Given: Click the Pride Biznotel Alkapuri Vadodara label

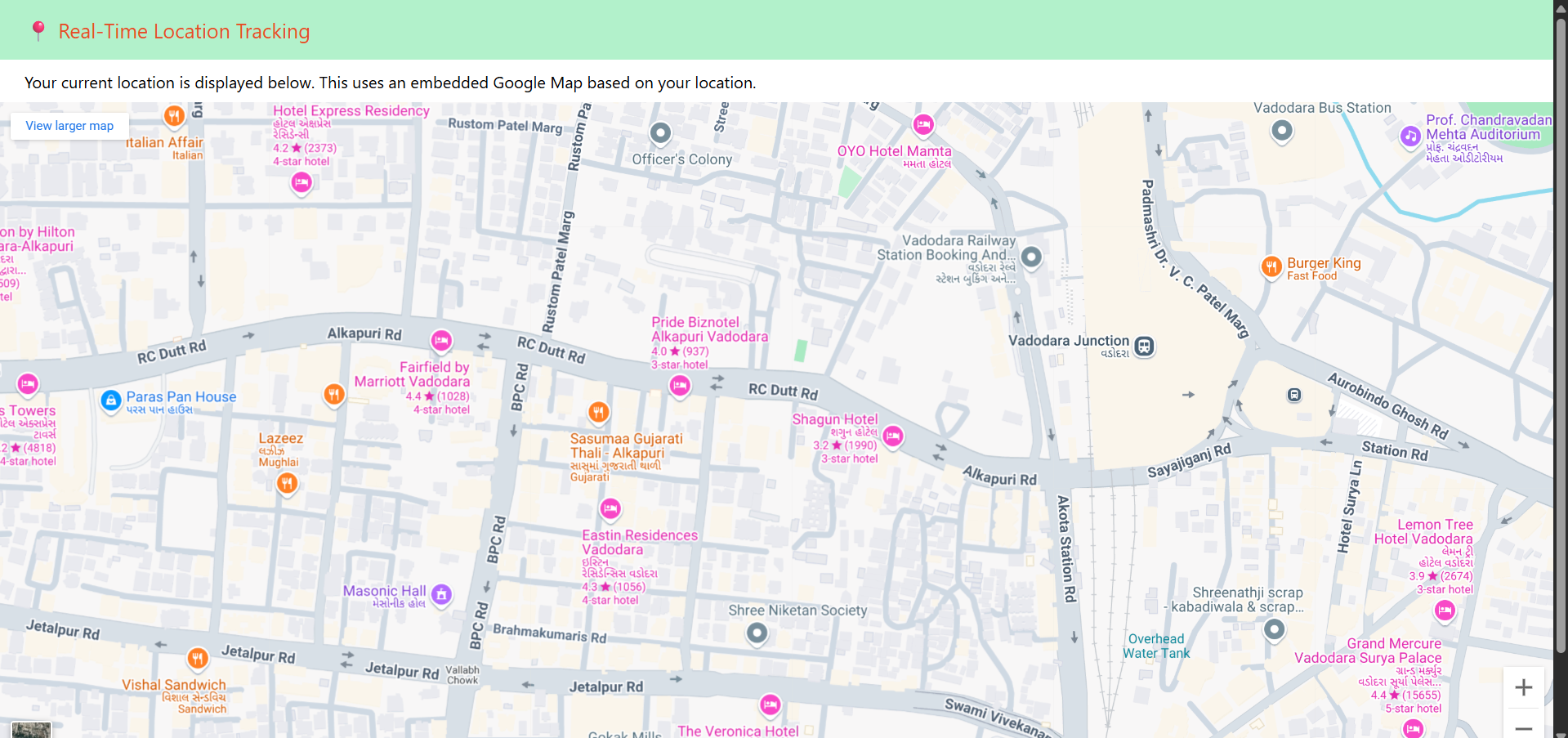Looking at the screenshot, I should tap(709, 329).
